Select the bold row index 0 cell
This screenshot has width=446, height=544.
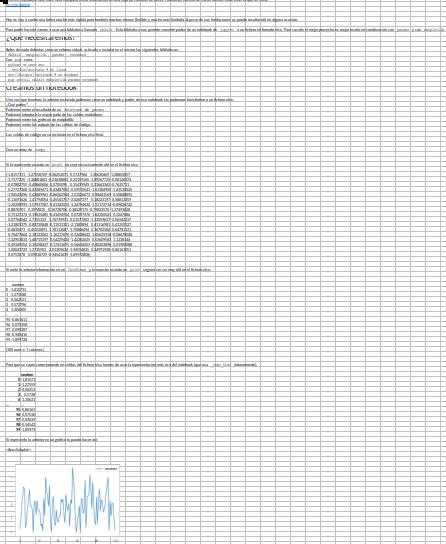pos(19,380)
